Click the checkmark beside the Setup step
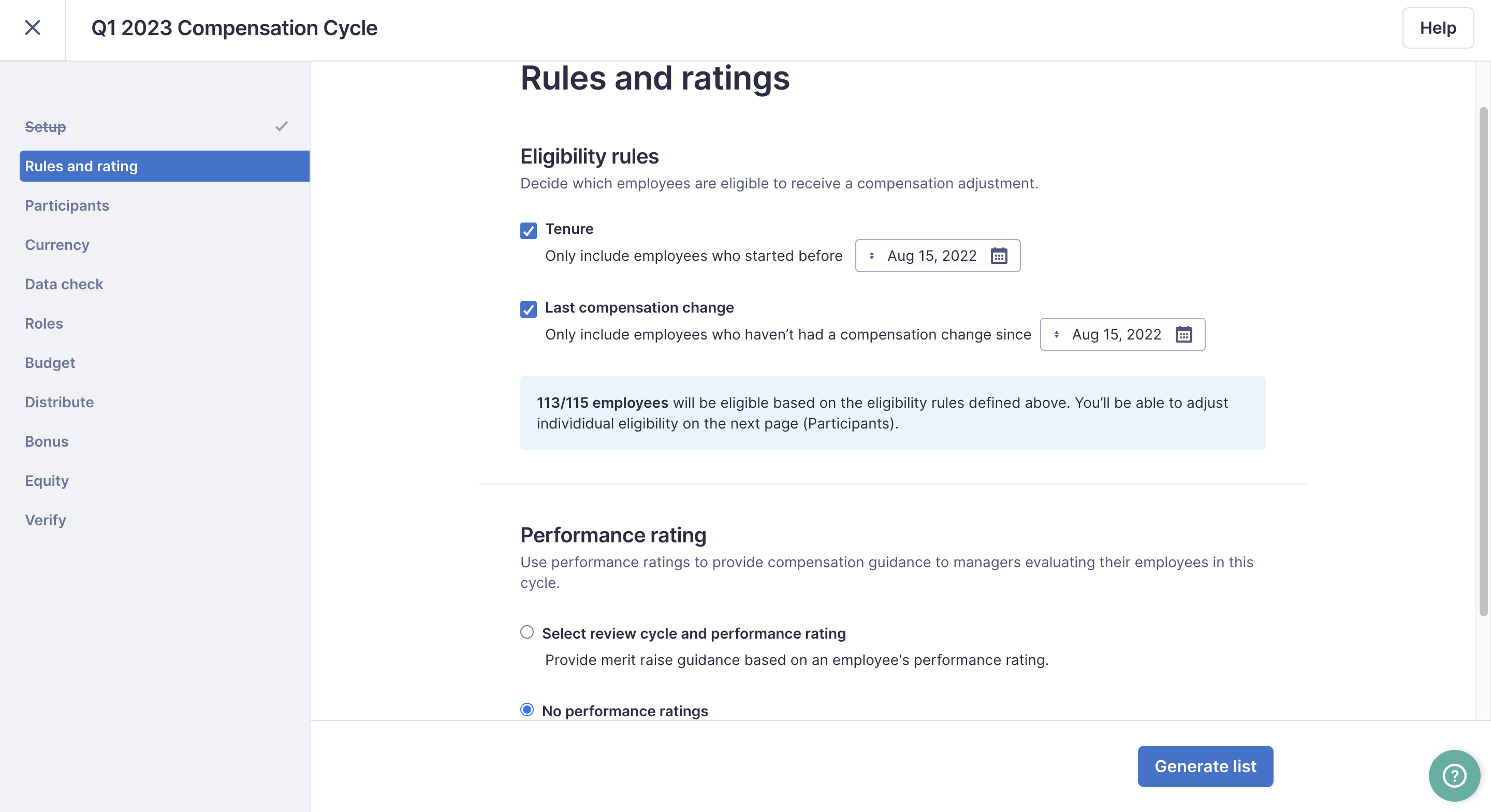Image resolution: width=1491 pixels, height=812 pixels. [282, 126]
